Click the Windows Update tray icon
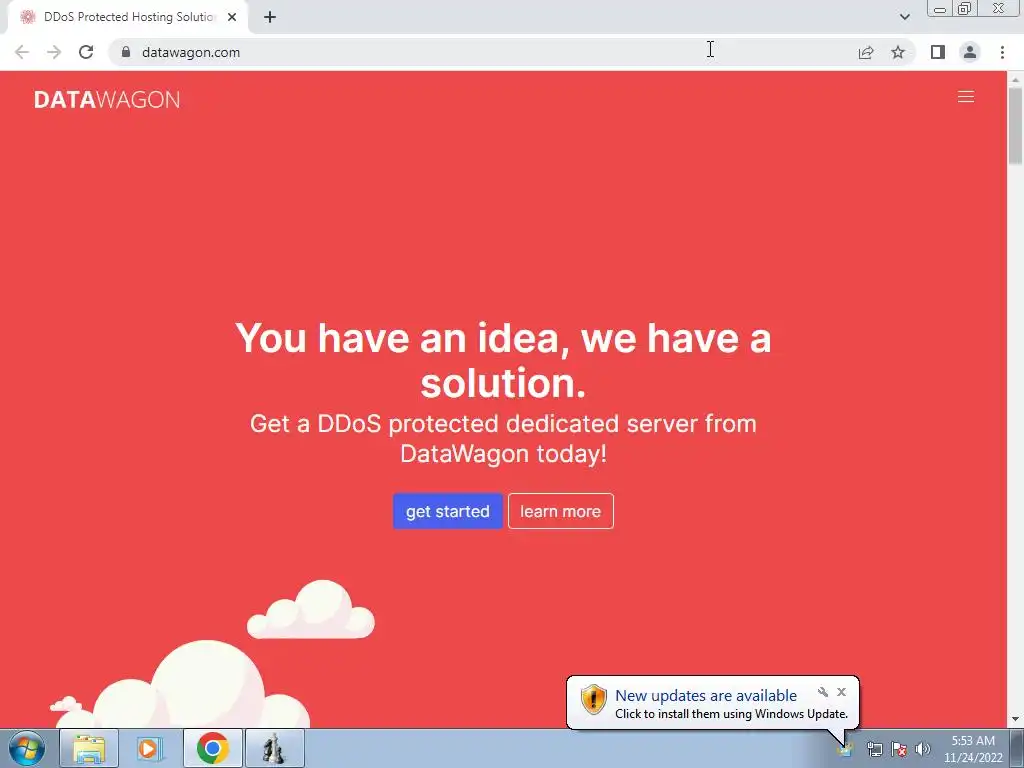 click(x=845, y=748)
